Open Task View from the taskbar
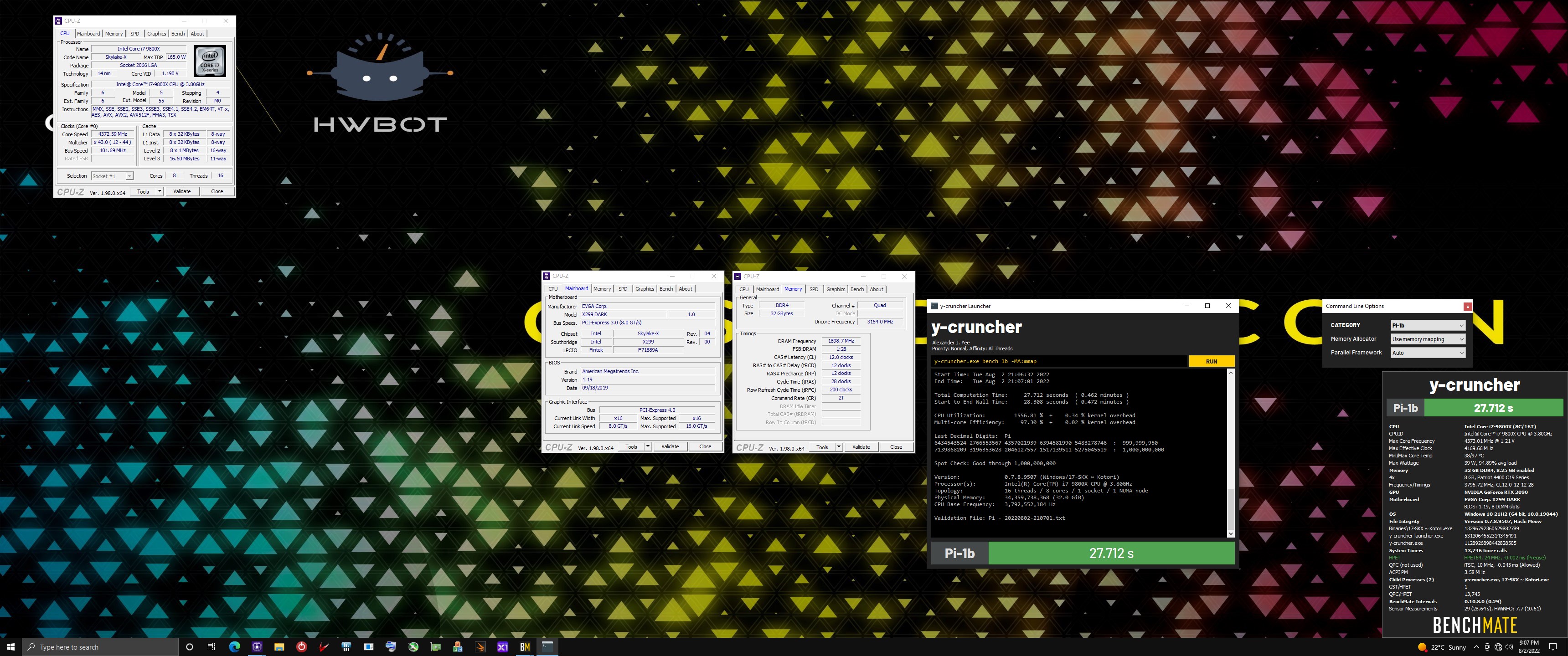Screen dimensions: 1568x656 [x=211, y=646]
